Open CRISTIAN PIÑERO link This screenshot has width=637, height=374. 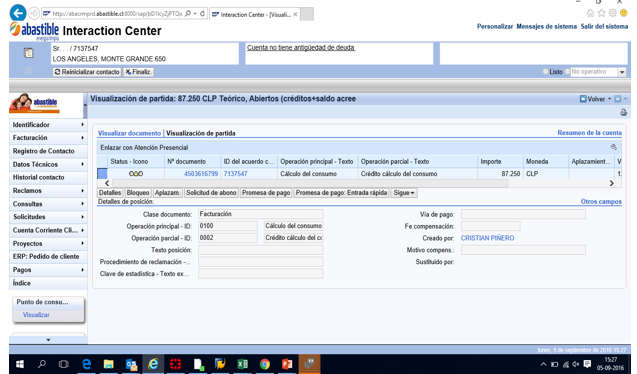[487, 238]
